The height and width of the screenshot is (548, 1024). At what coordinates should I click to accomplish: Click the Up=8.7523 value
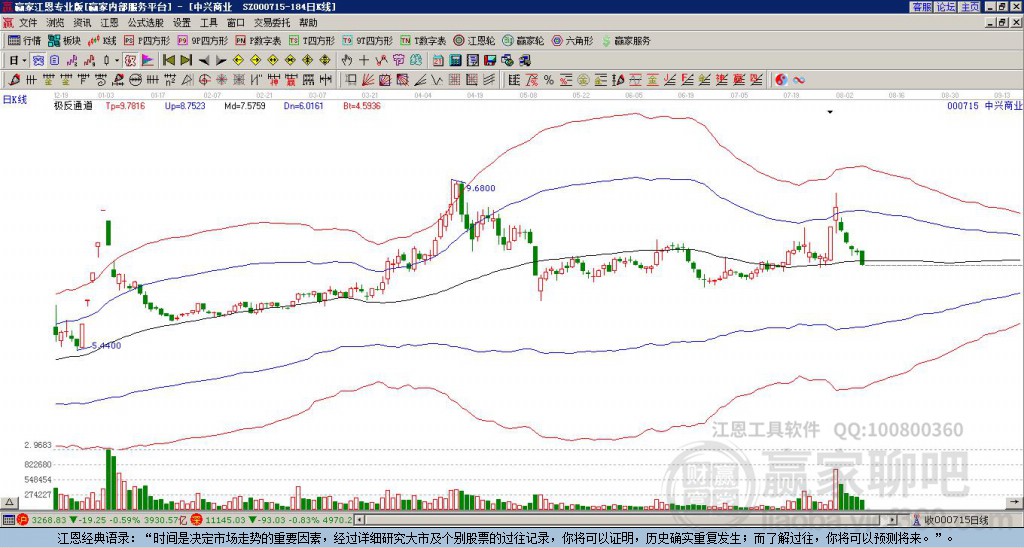(185, 105)
